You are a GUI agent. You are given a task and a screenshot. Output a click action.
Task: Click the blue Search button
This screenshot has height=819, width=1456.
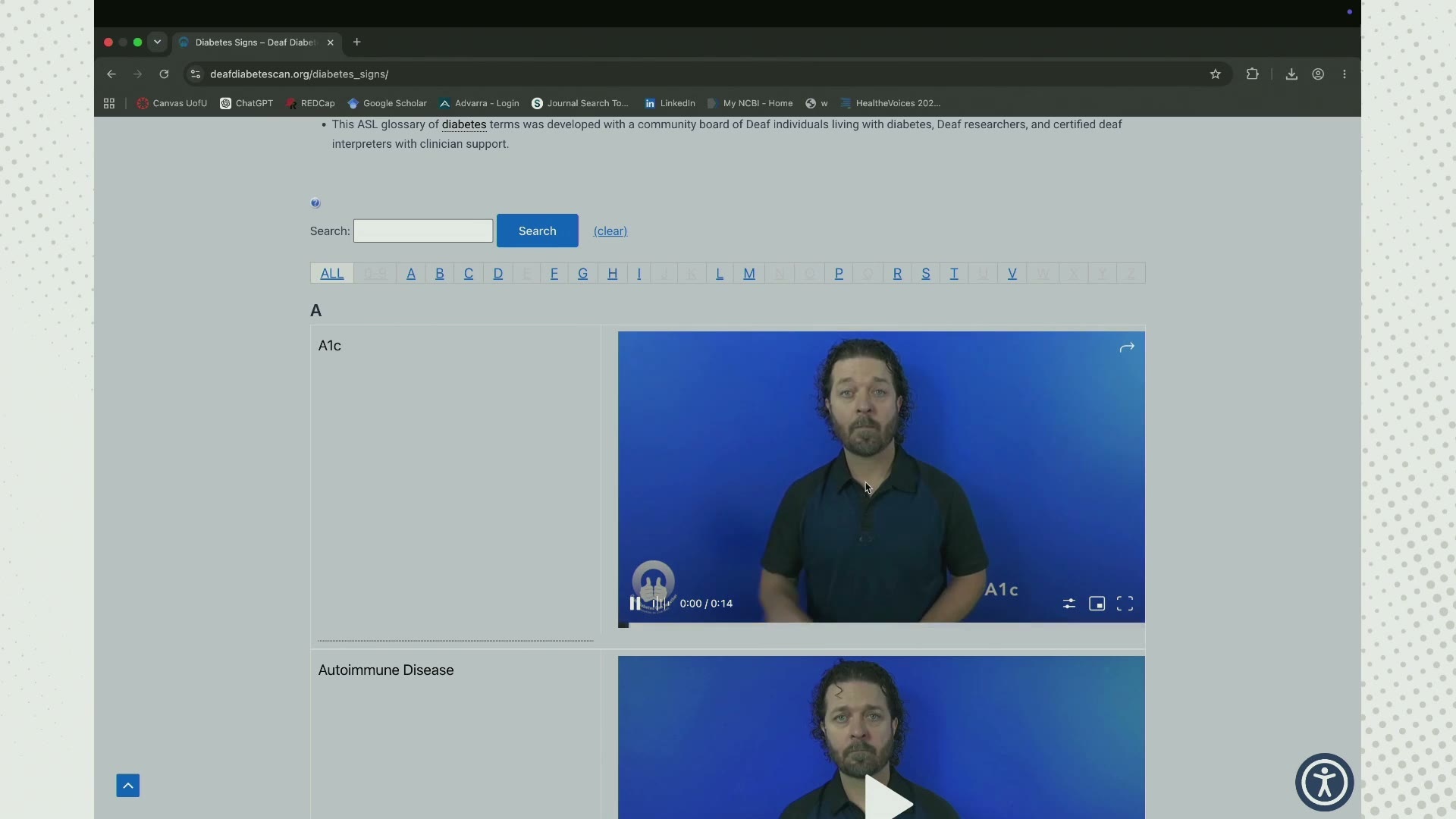click(x=538, y=231)
